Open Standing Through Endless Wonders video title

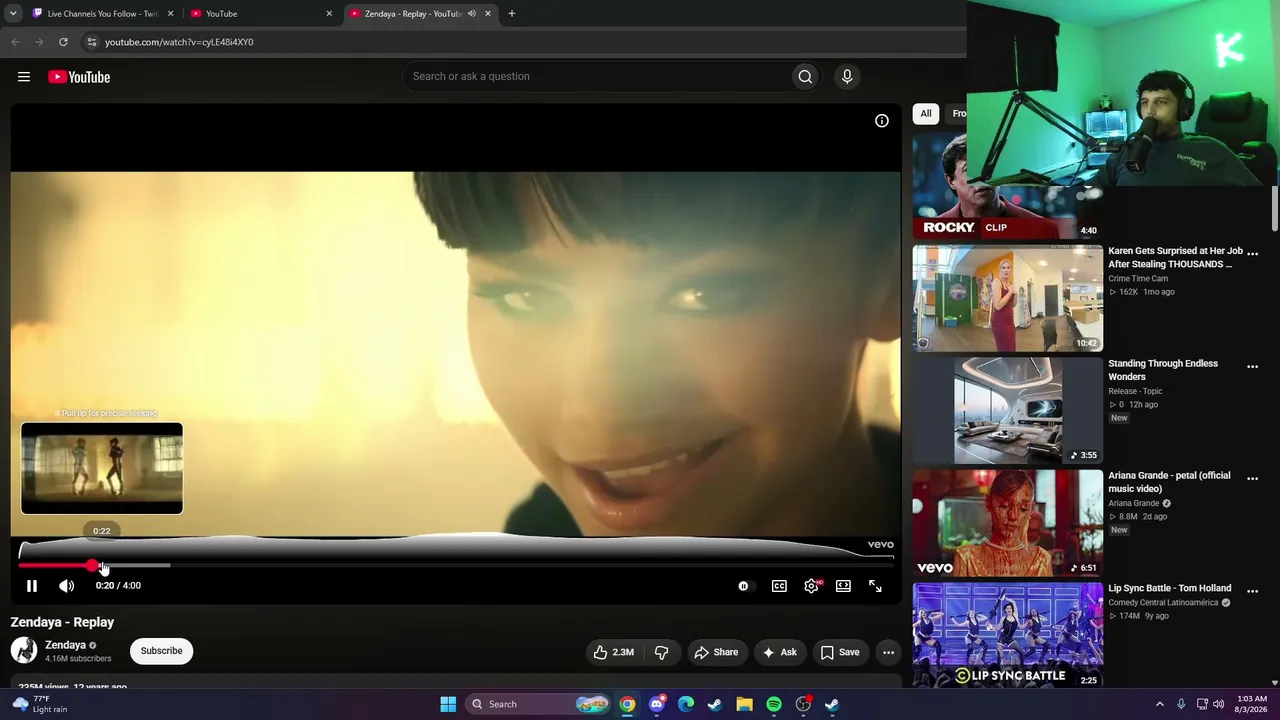(x=1163, y=370)
